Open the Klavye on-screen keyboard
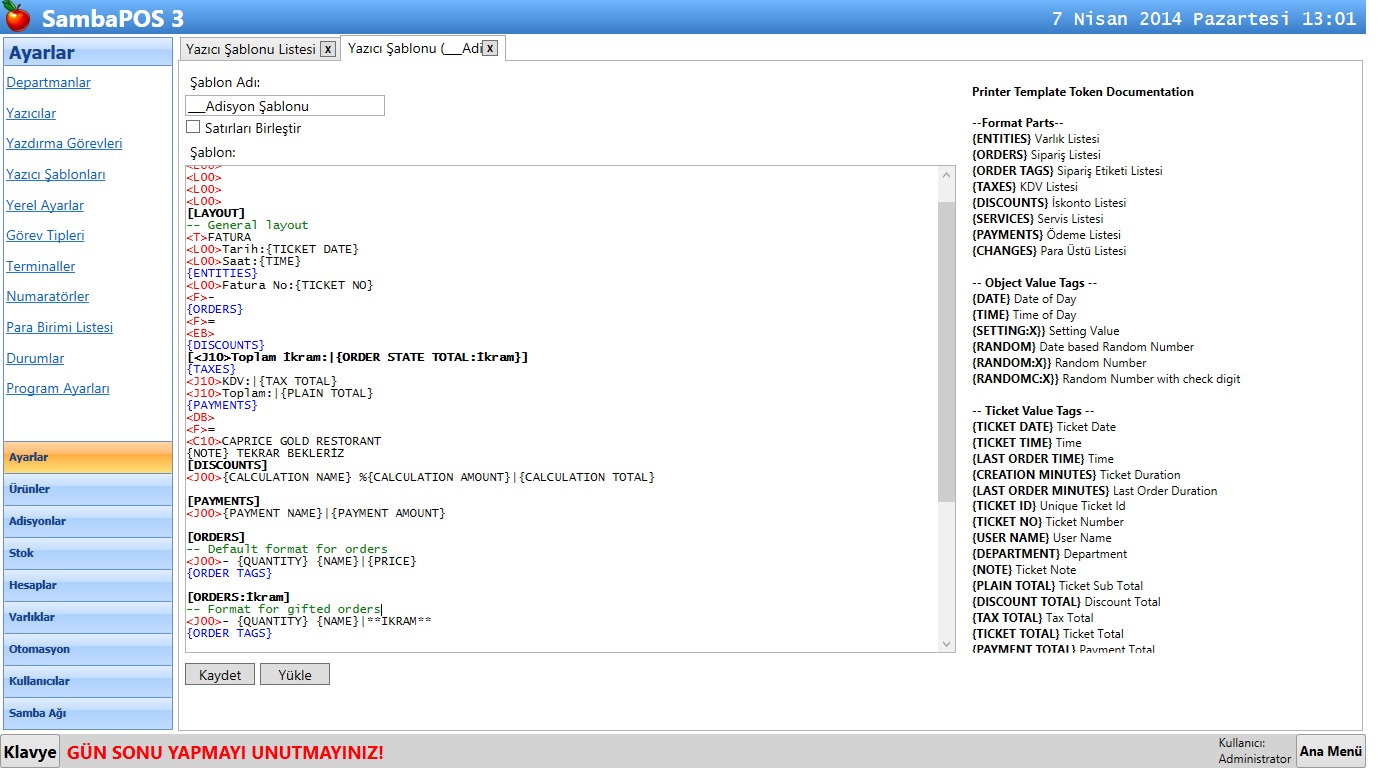 pyautogui.click(x=30, y=752)
